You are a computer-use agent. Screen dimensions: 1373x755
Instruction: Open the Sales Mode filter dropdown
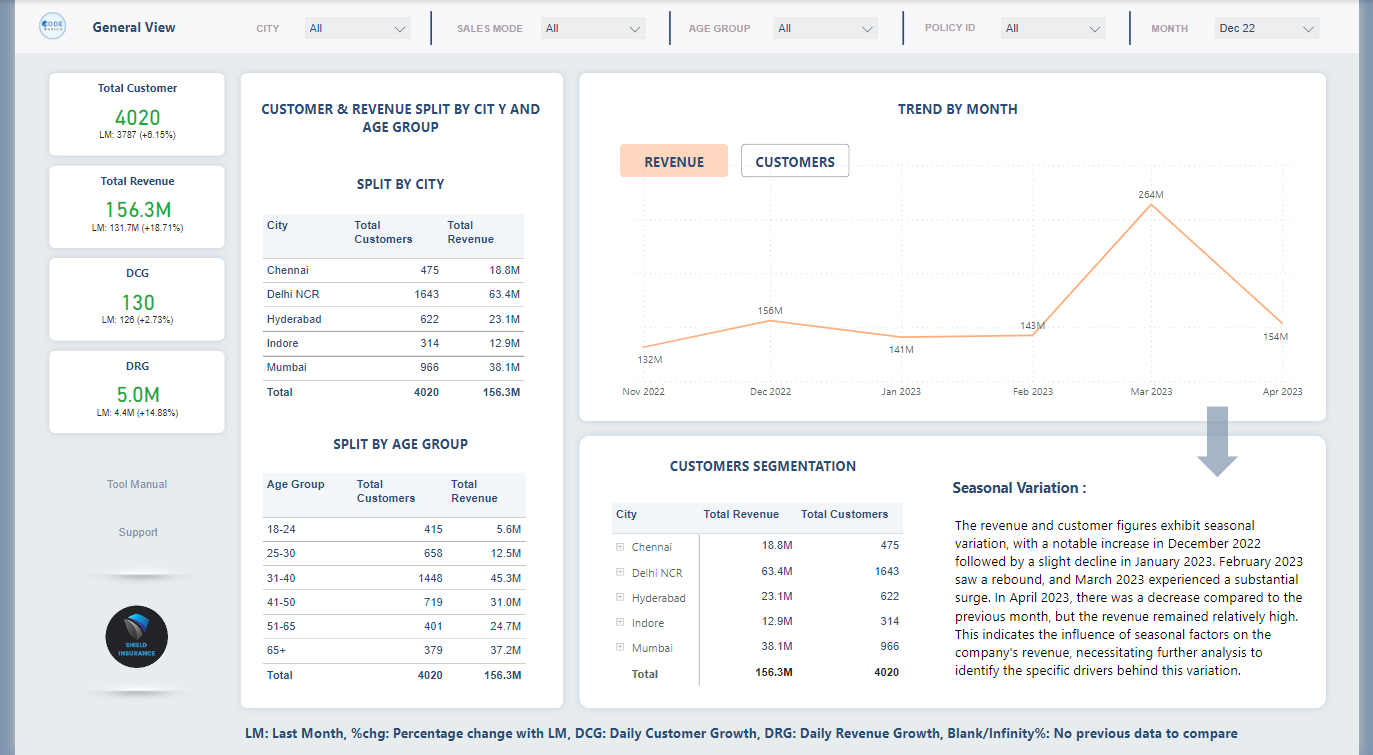click(593, 29)
